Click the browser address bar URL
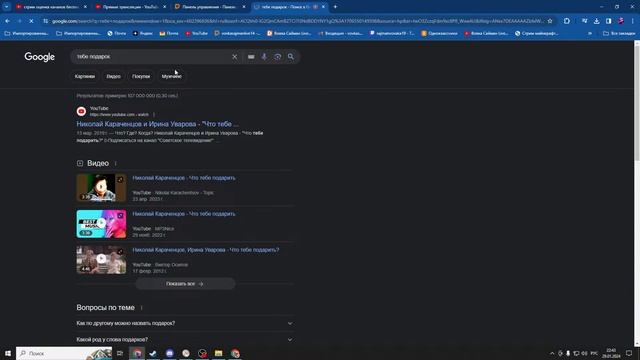Image resolution: width=640 pixels, height=360 pixels. [x=297, y=21]
